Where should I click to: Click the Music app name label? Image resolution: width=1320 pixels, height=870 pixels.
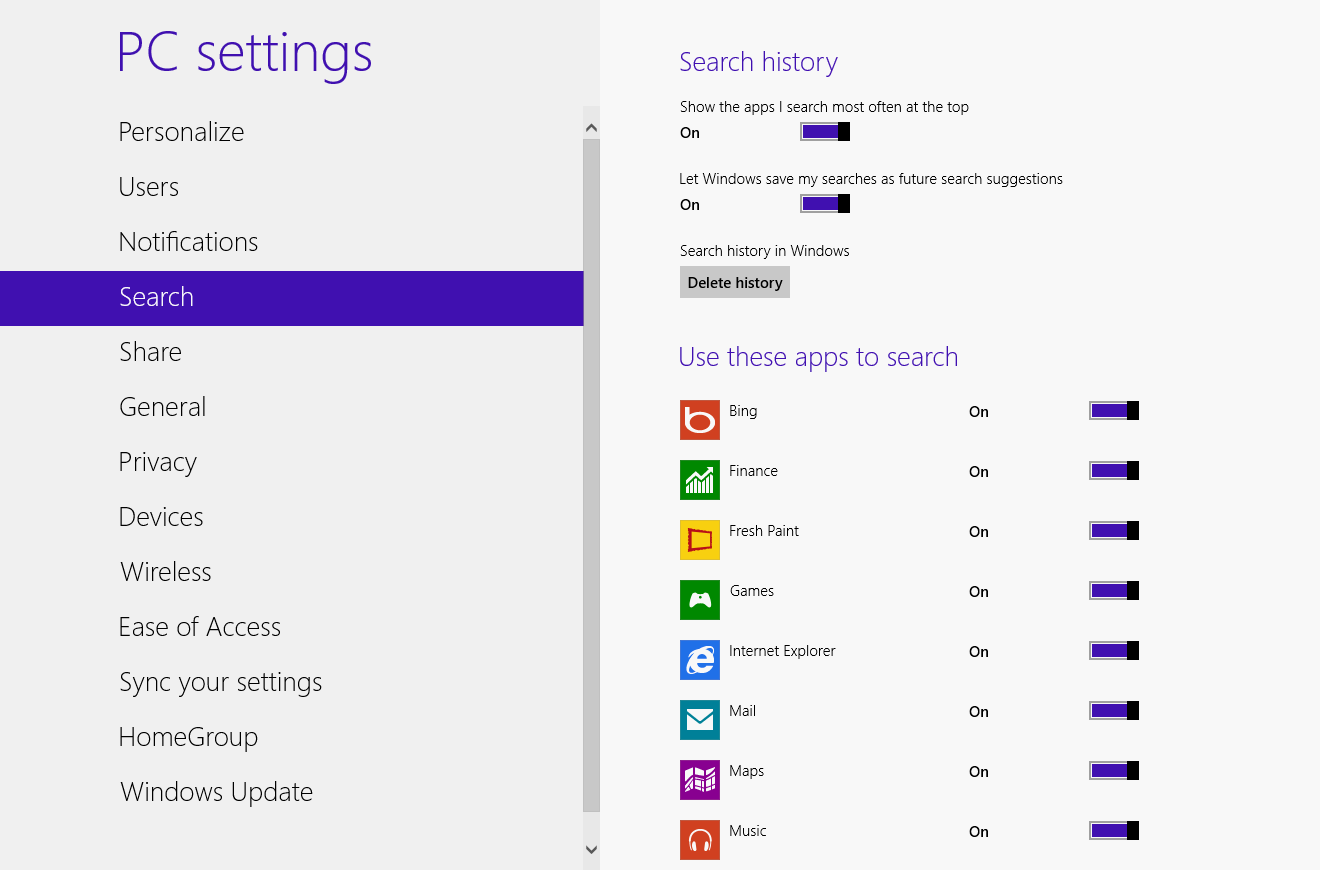click(748, 831)
